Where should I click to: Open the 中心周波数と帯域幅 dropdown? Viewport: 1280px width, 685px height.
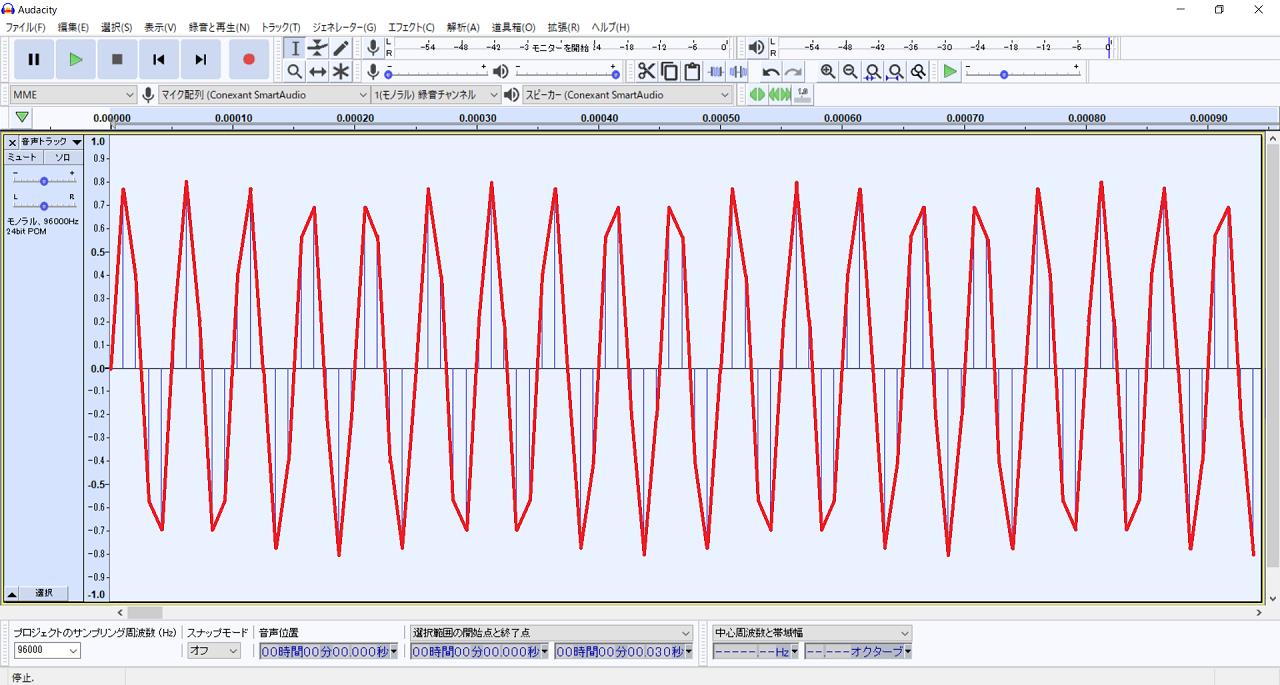pyautogui.click(x=812, y=633)
